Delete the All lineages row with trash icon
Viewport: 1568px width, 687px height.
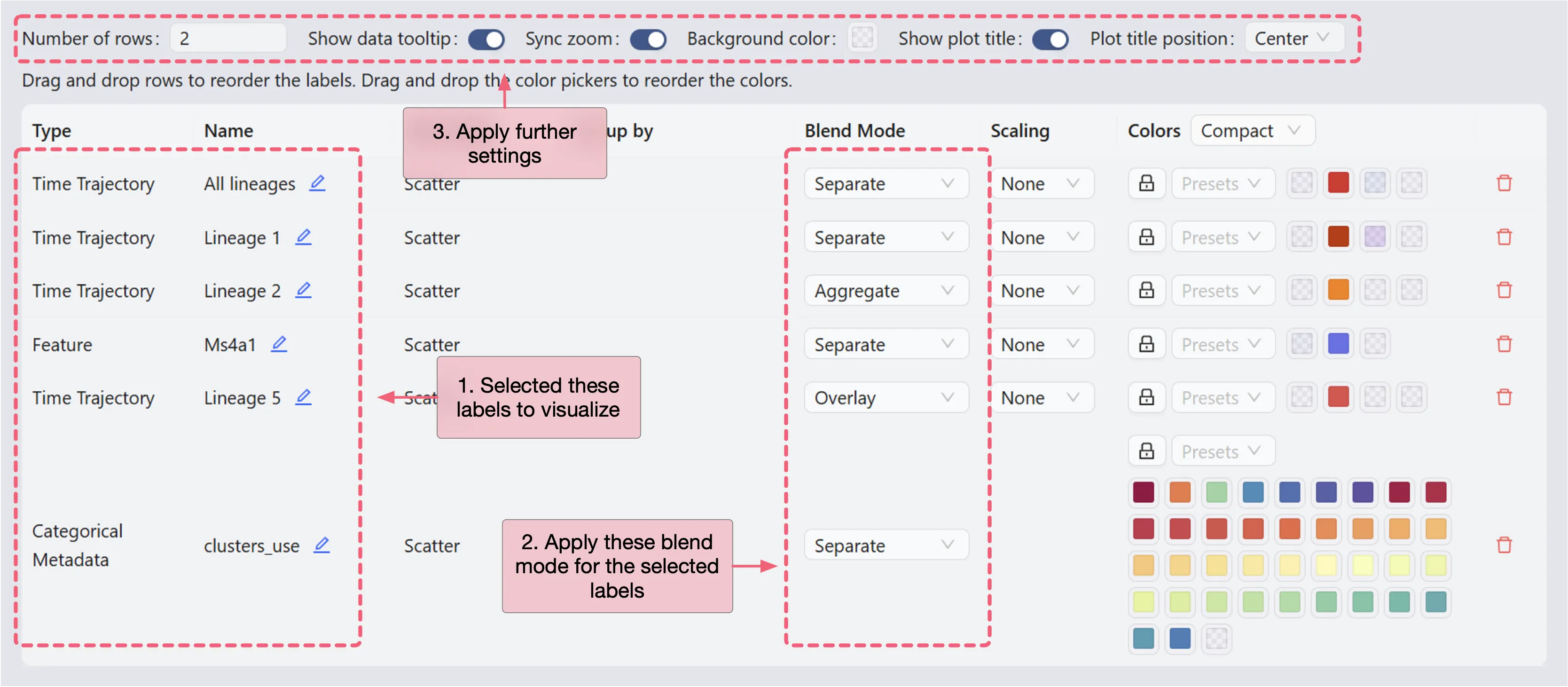[x=1504, y=183]
